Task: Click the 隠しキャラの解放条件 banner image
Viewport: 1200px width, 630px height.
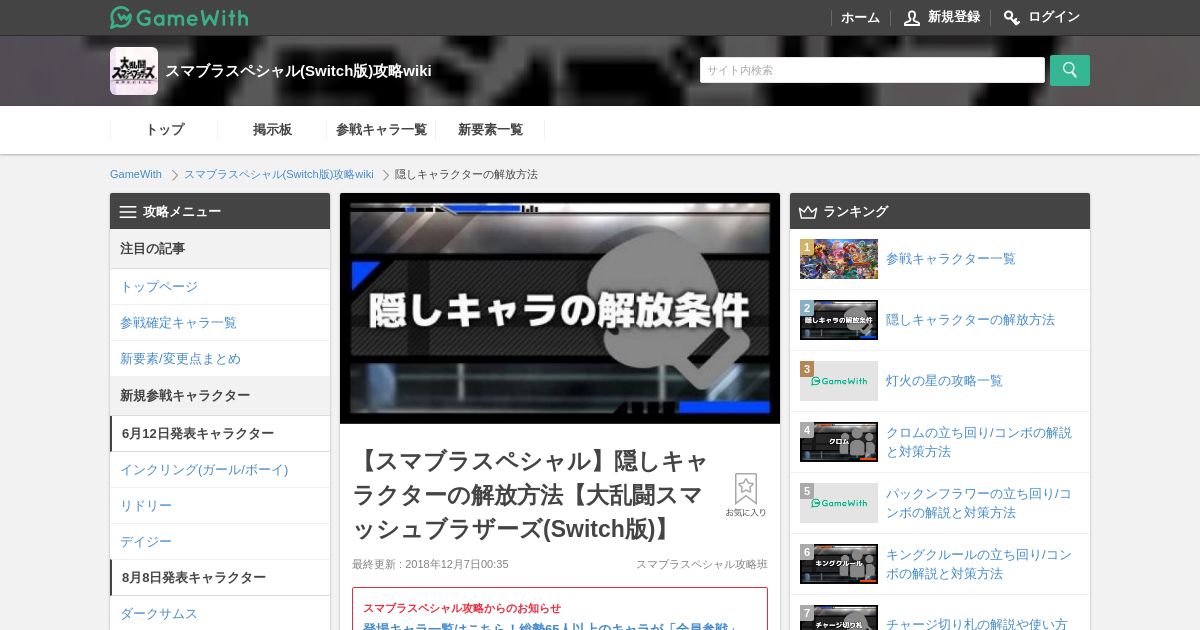Action: pyautogui.click(x=560, y=308)
